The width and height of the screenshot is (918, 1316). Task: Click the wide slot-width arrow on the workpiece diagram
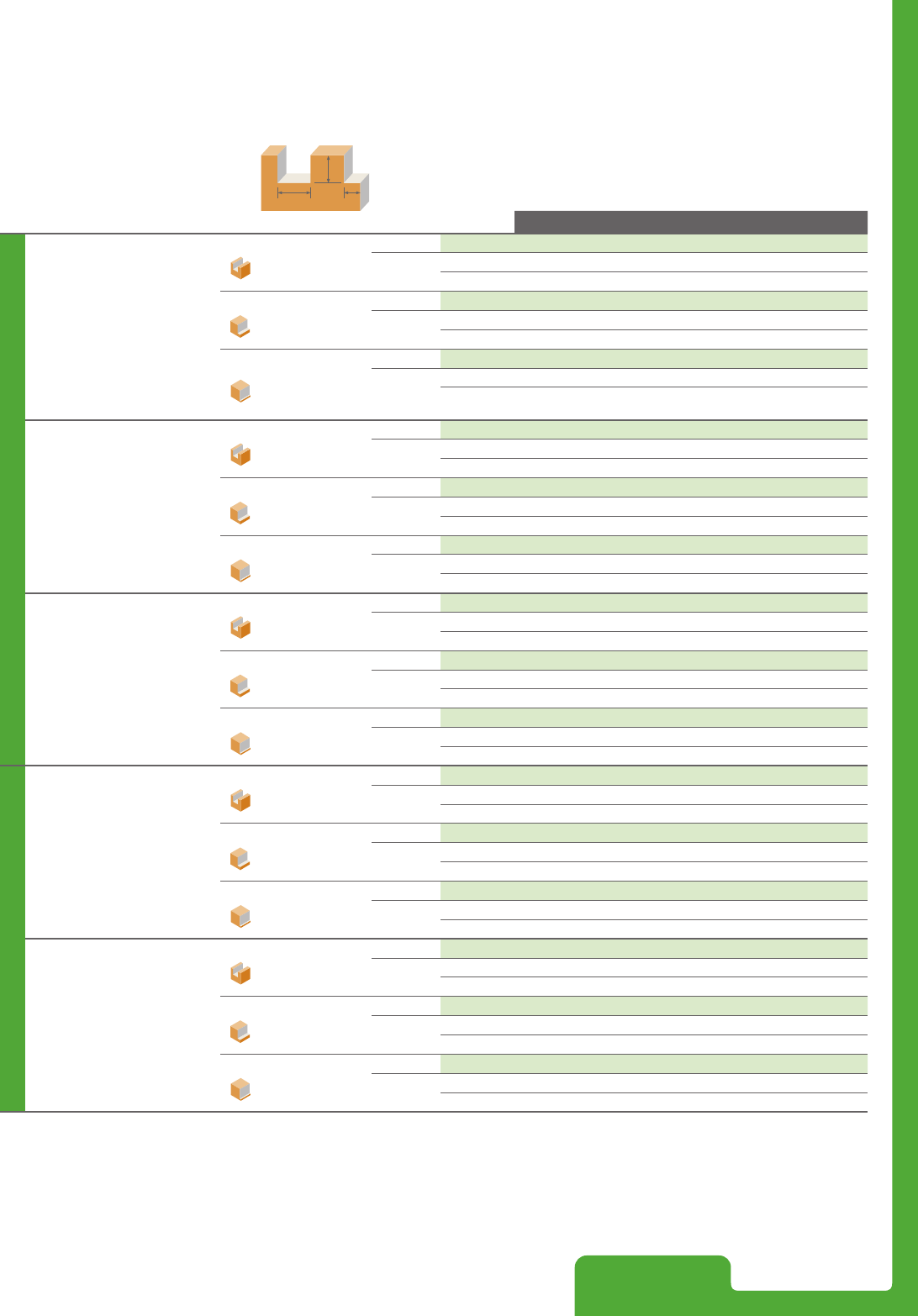coord(294,193)
